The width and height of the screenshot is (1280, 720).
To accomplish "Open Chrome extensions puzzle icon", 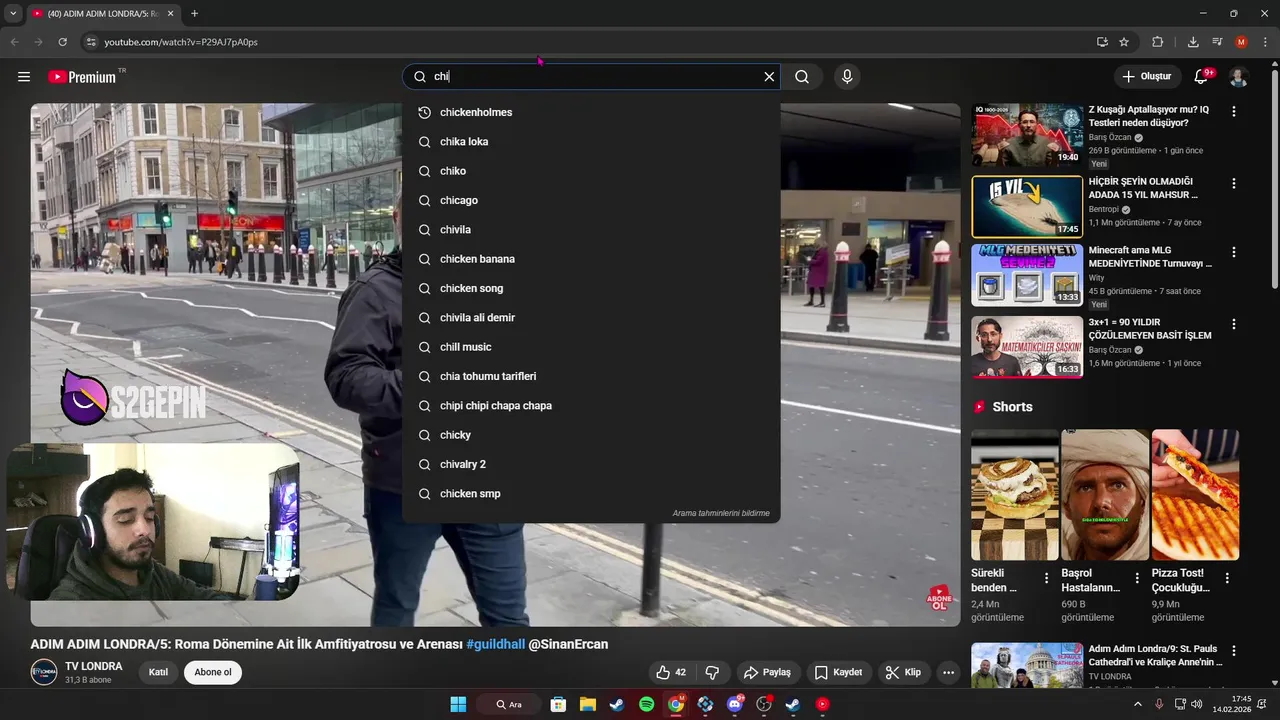I will [x=1158, y=42].
